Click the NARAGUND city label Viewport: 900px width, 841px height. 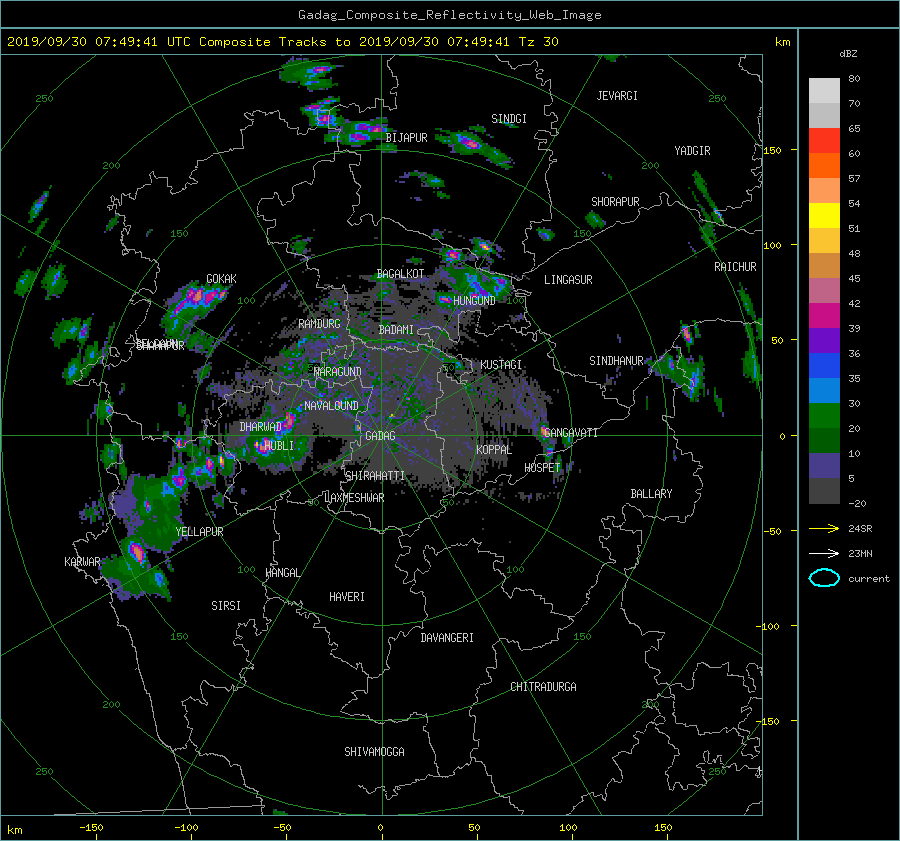(x=338, y=371)
